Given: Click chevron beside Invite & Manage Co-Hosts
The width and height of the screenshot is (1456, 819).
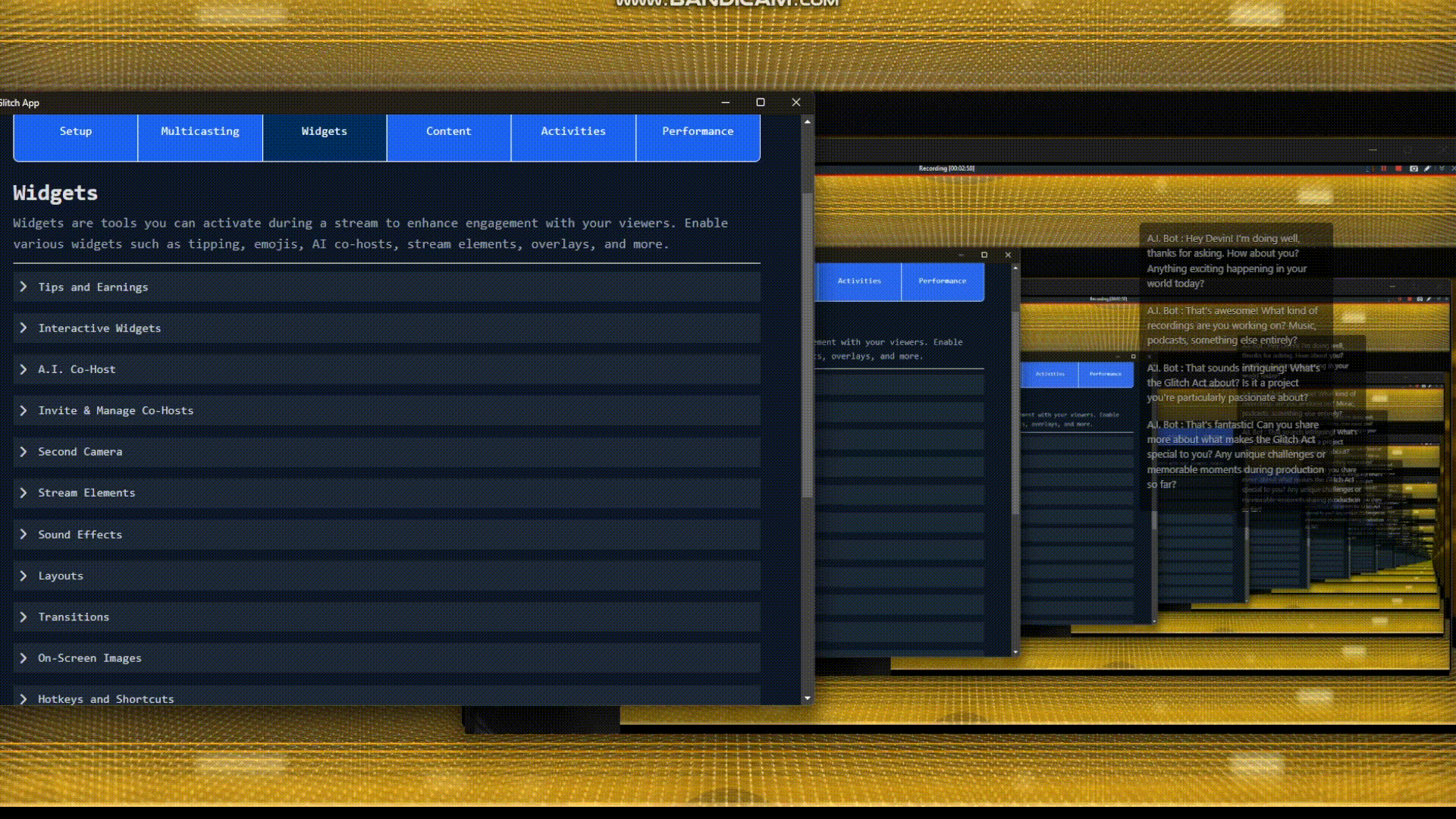Looking at the screenshot, I should [x=24, y=410].
